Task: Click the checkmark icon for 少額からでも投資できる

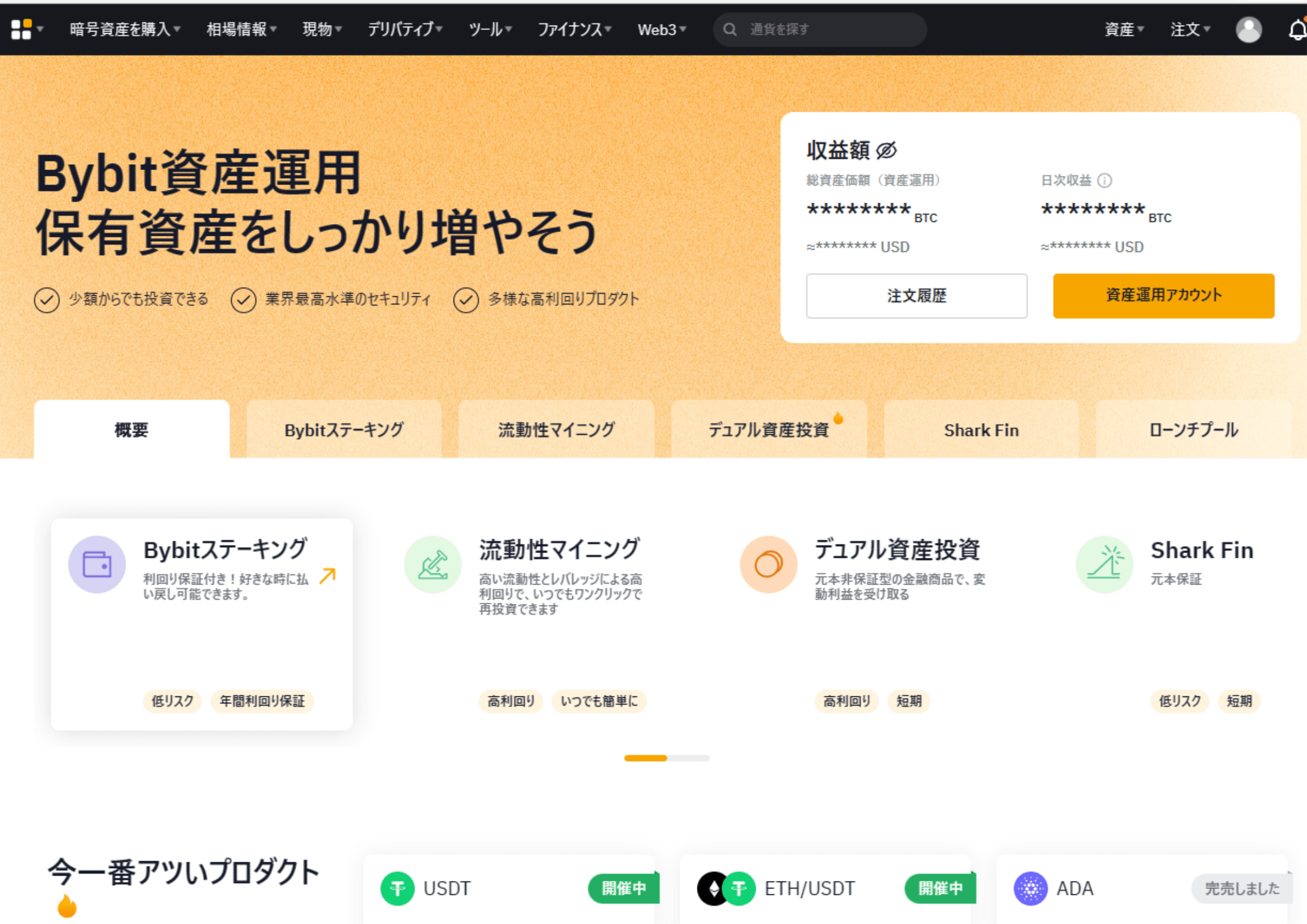Action: tap(47, 300)
